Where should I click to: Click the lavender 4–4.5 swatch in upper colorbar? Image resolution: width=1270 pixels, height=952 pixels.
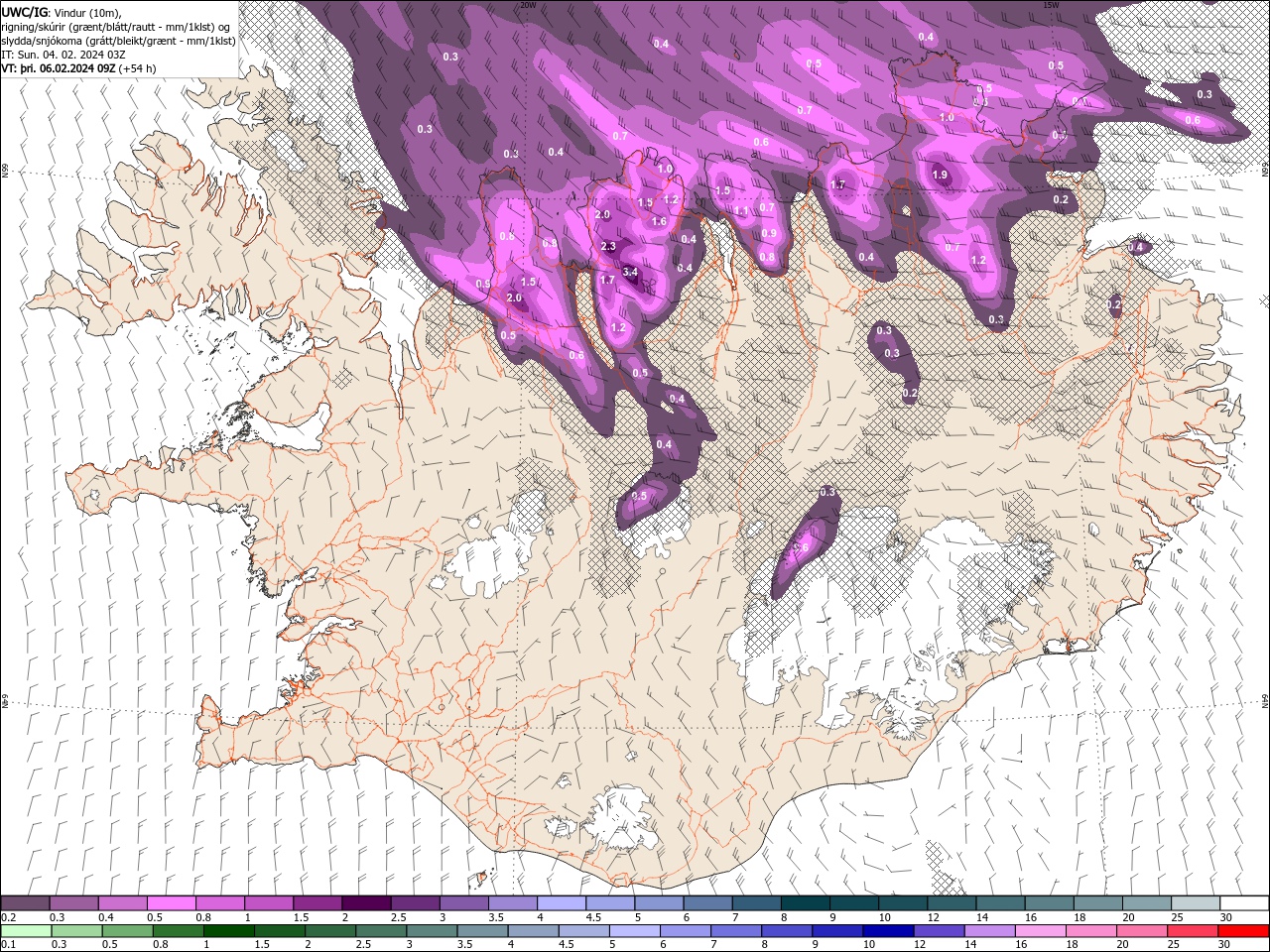click(x=562, y=903)
